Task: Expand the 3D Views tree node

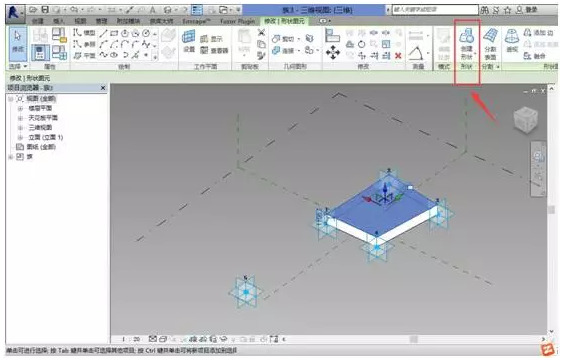Action: (x=21, y=128)
